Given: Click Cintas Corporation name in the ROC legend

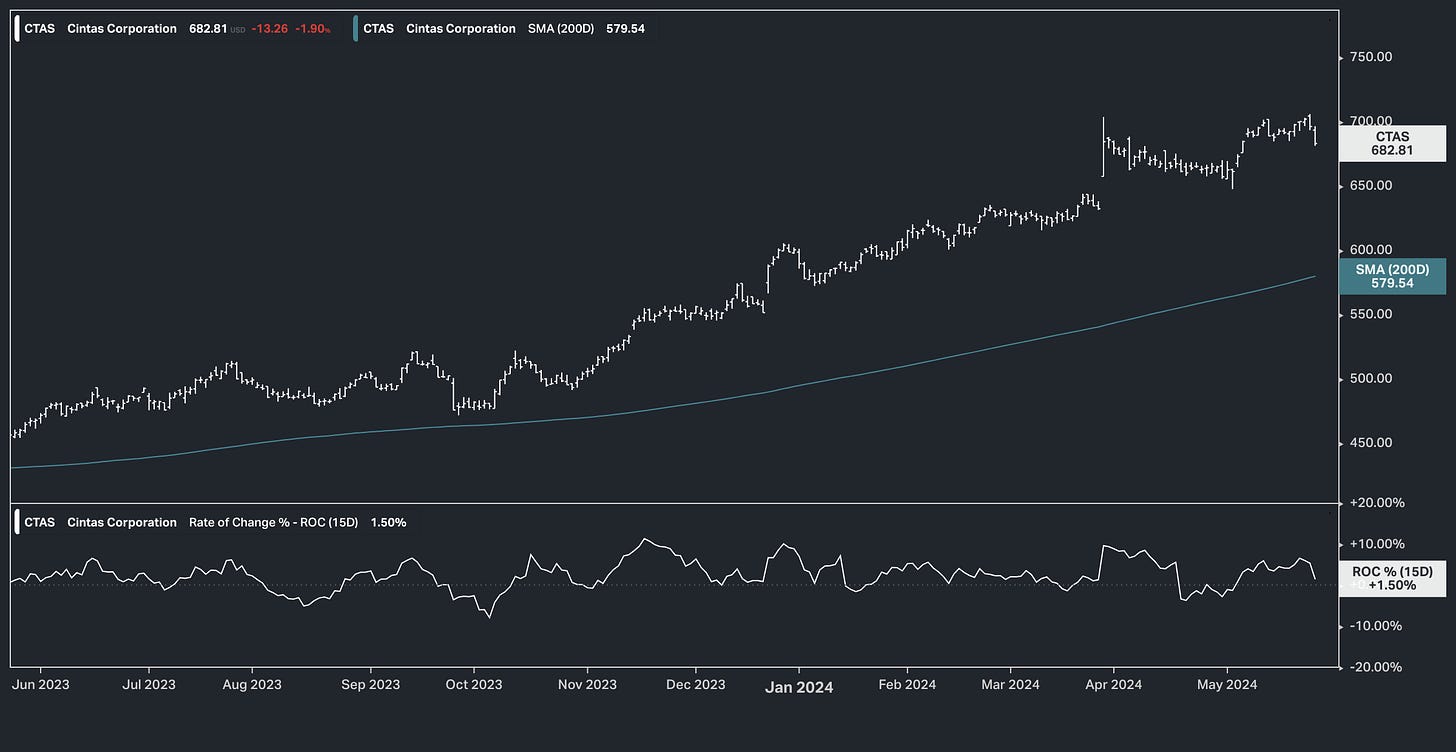Looking at the screenshot, I should (x=122, y=522).
